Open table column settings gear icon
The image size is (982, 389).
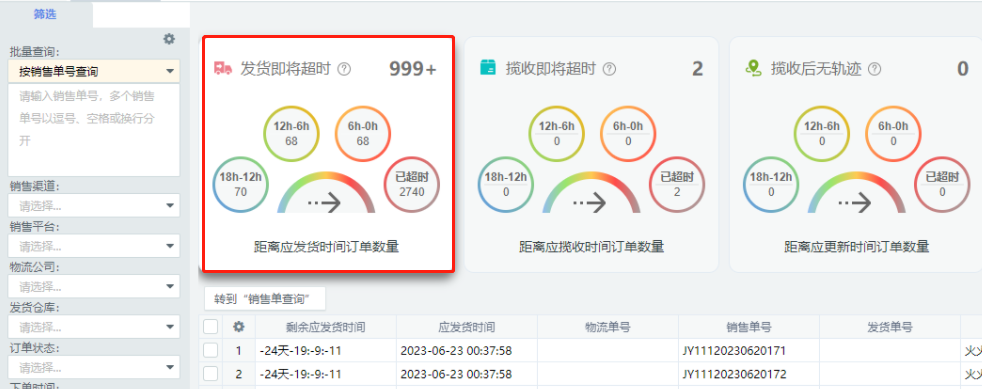pos(239,327)
